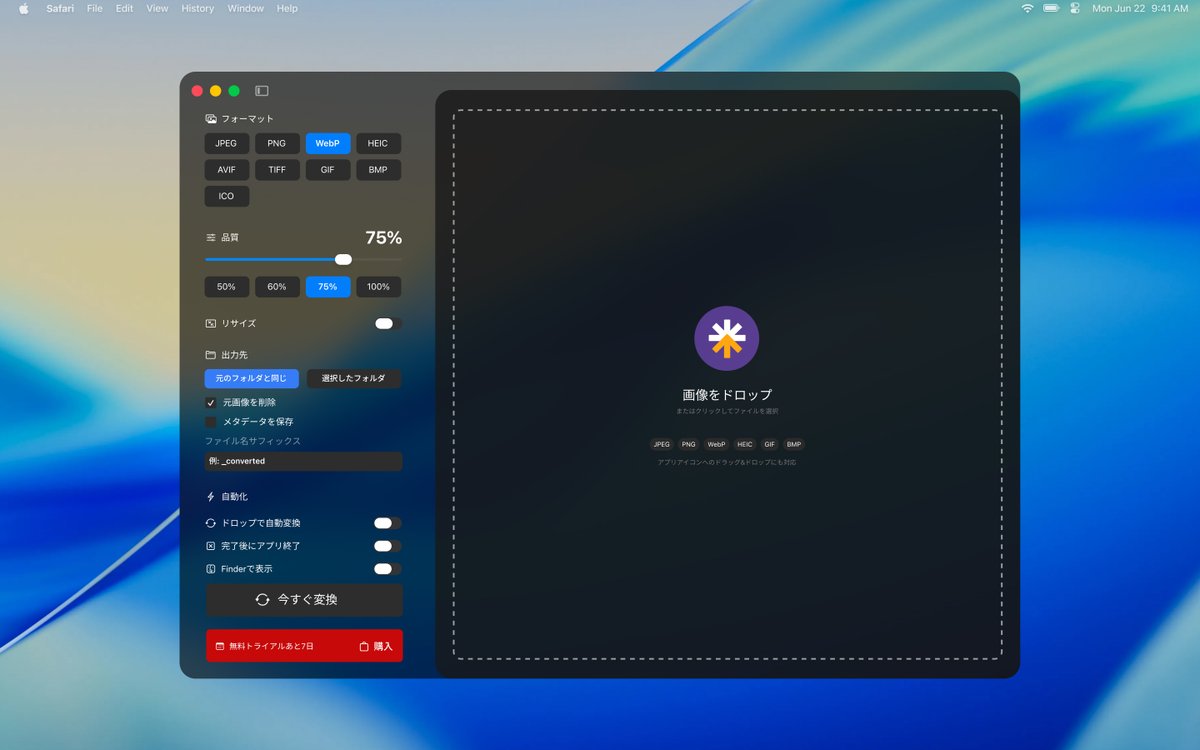Viewport: 1200px width, 750px height.
Task: Toggle Finderで表示 switch
Action: (388, 569)
